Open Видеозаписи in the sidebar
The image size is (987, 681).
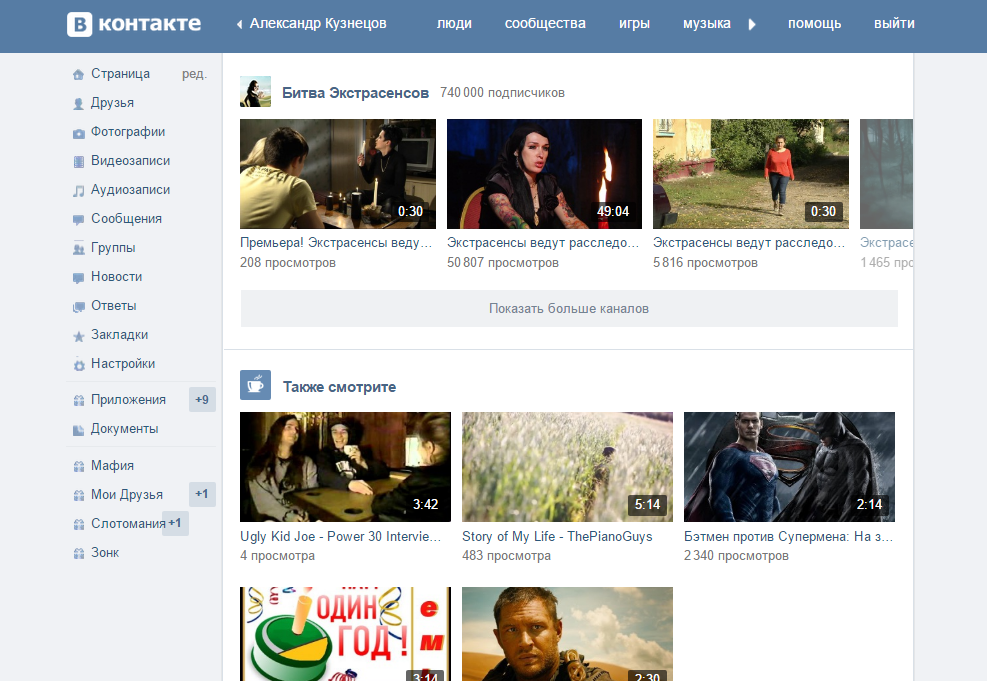pyautogui.click(x=130, y=160)
